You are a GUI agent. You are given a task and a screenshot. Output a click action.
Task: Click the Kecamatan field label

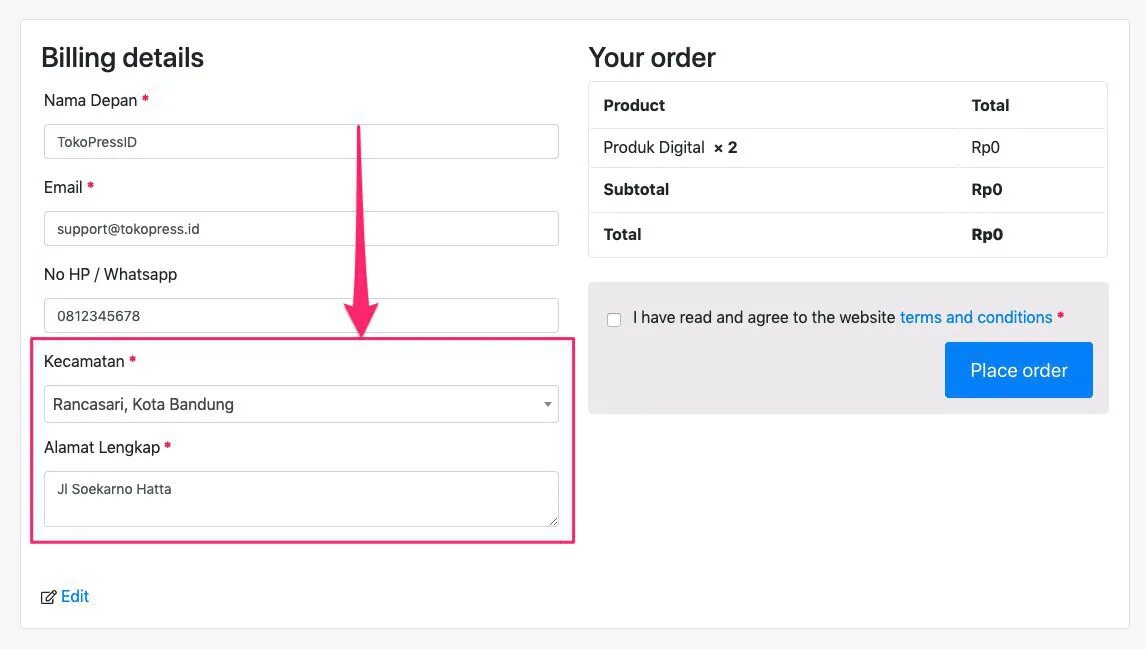(84, 360)
